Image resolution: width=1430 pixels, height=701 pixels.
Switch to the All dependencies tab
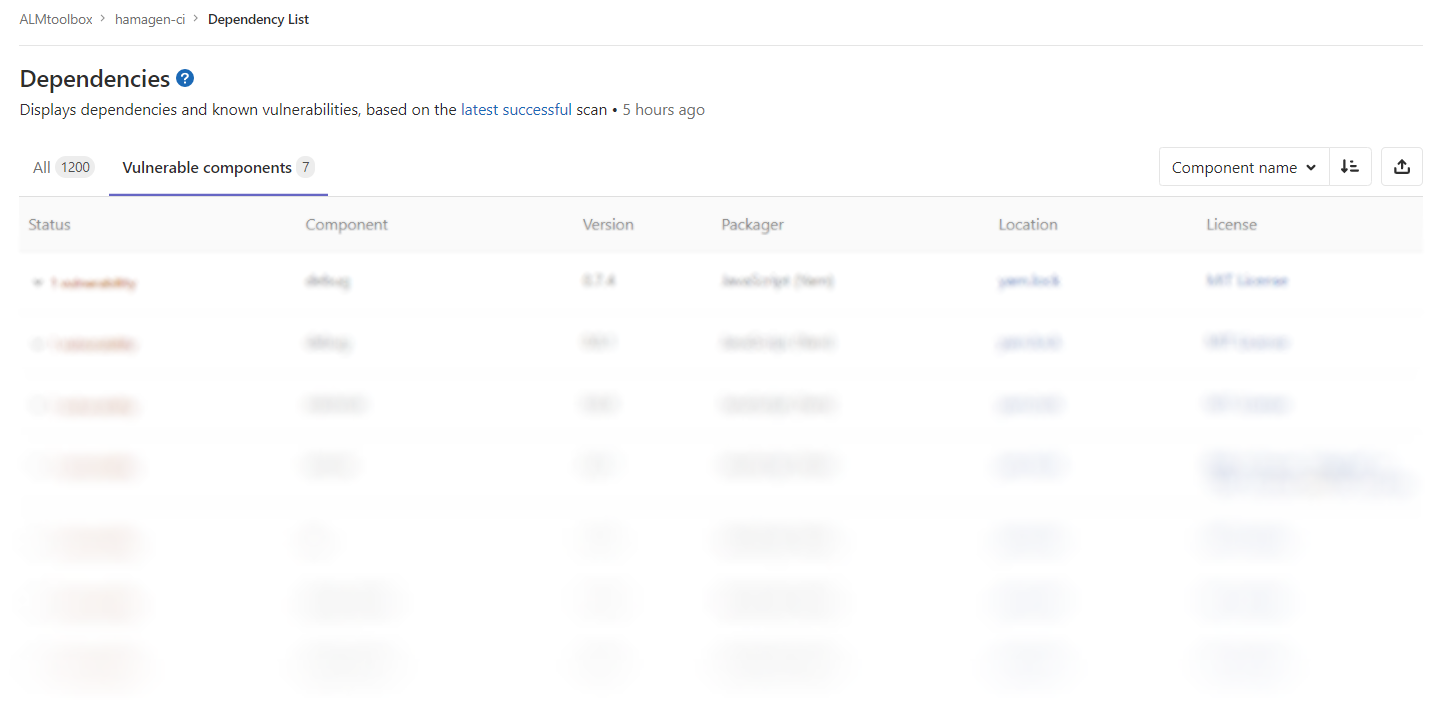tap(62, 167)
